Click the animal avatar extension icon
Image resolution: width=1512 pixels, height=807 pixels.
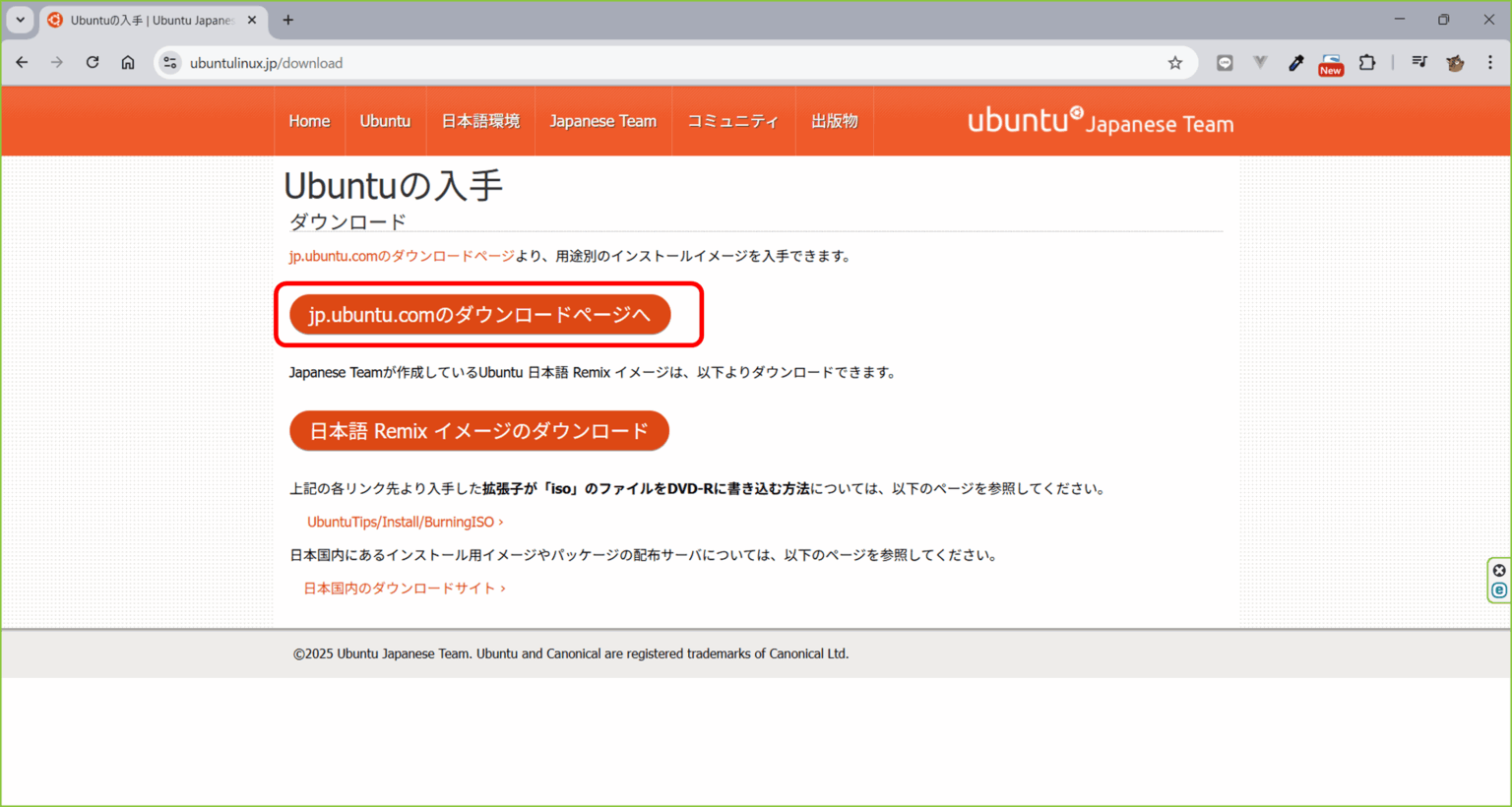[1455, 62]
